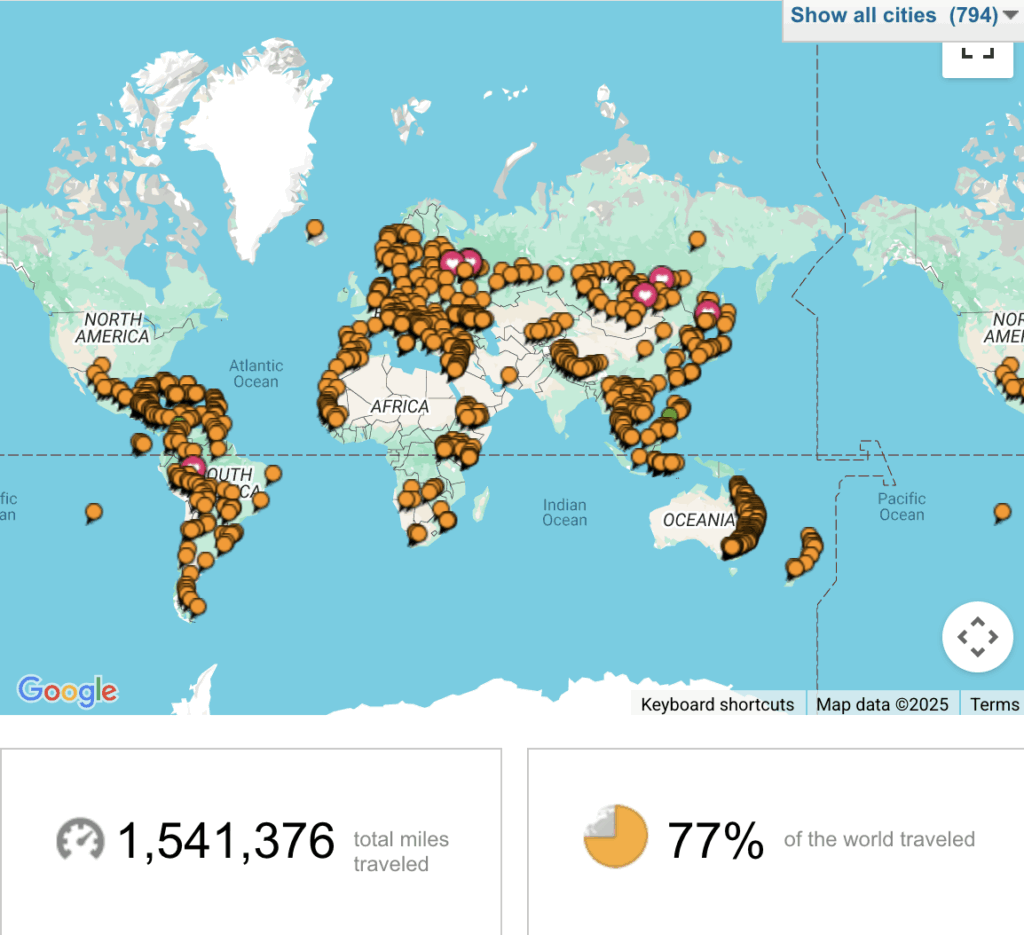Click the AFRICA continent label
Viewport: 1024px width, 935px height.
point(399,407)
